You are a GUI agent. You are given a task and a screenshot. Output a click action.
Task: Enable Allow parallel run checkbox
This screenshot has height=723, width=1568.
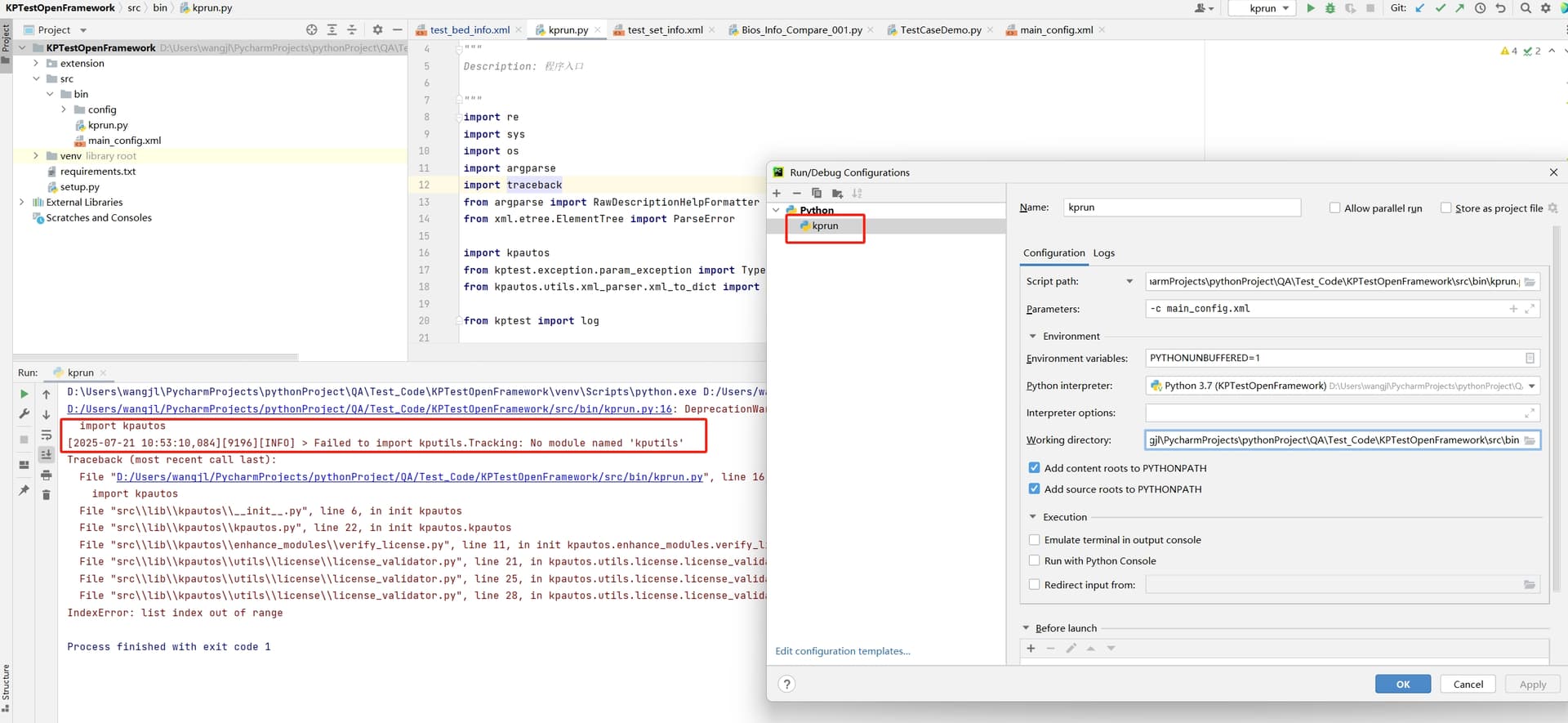pyautogui.click(x=1334, y=208)
